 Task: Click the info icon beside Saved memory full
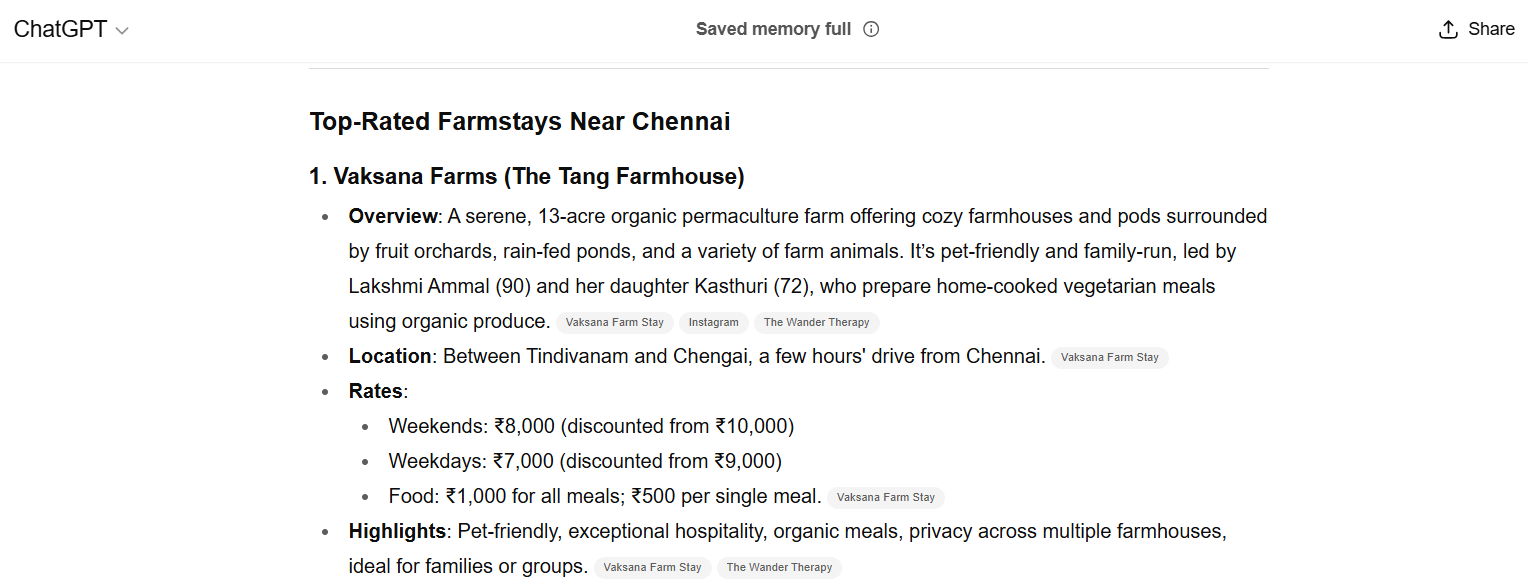point(871,29)
